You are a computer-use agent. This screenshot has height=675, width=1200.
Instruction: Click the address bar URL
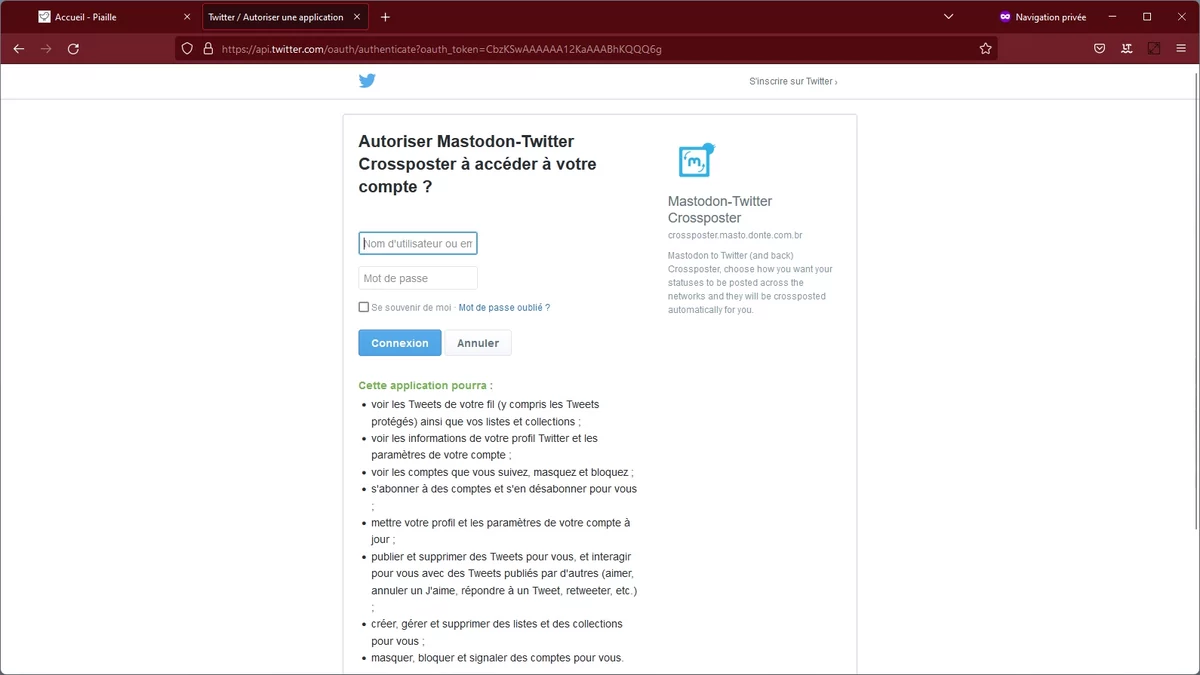(441, 48)
